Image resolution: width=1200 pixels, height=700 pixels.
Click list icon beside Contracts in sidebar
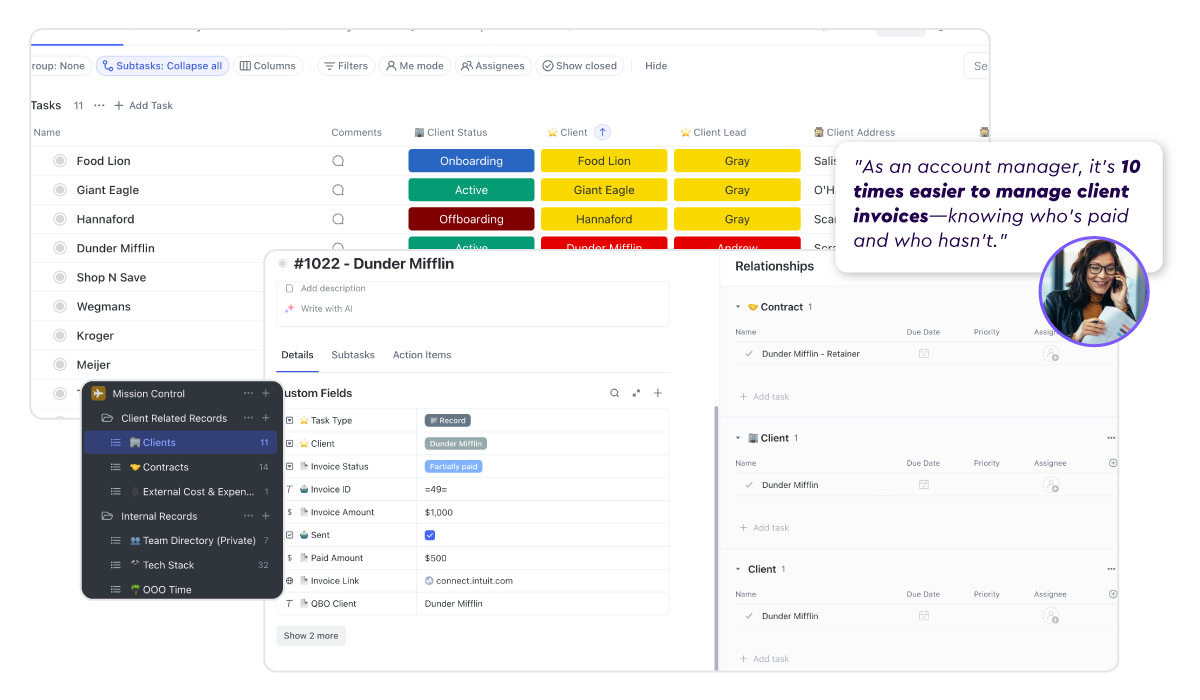(x=115, y=467)
